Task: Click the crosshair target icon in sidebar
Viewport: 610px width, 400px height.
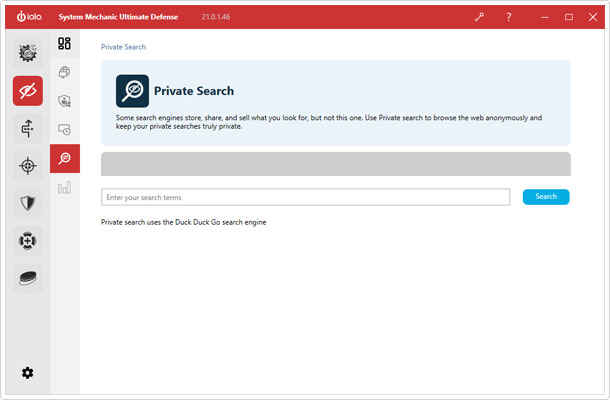Action: [x=28, y=166]
